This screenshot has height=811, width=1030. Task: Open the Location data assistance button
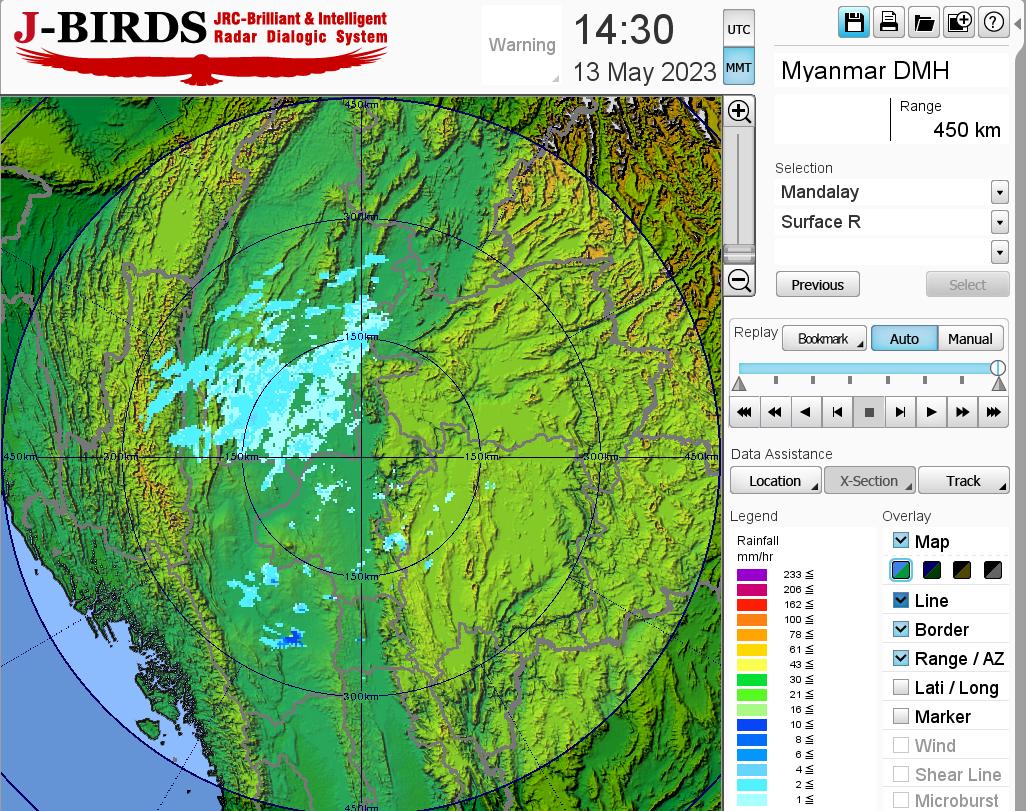click(775, 481)
